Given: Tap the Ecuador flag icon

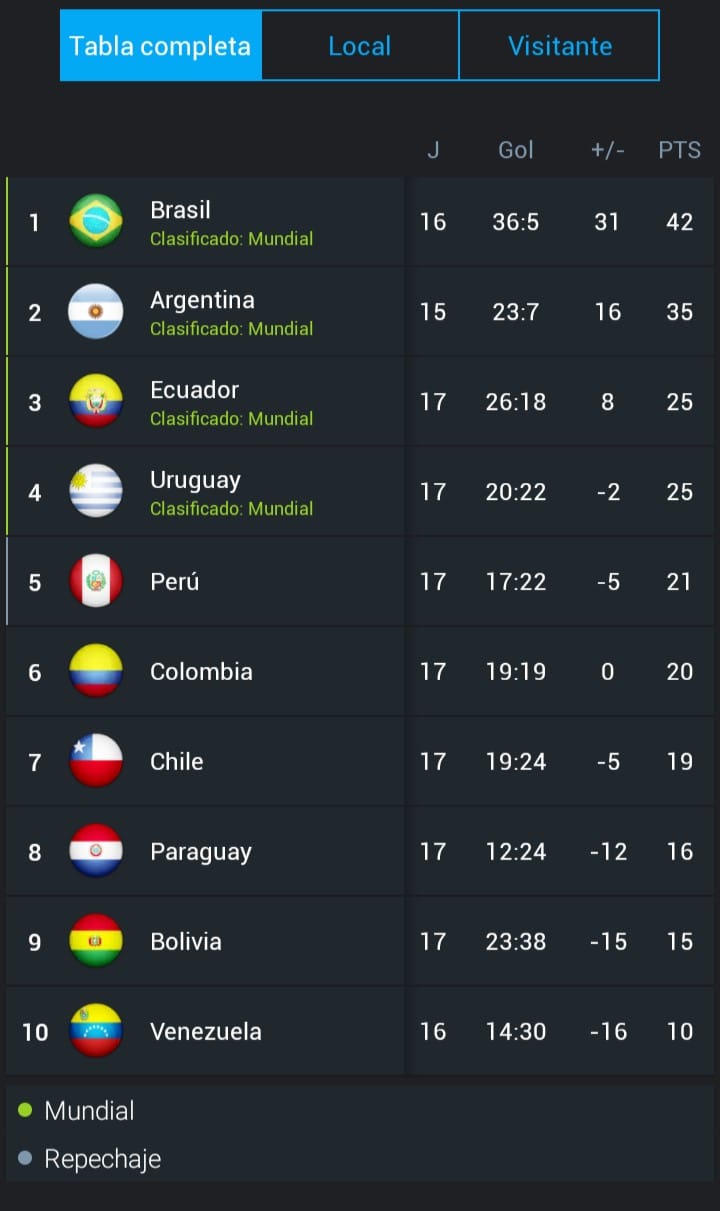Looking at the screenshot, I should [x=96, y=401].
